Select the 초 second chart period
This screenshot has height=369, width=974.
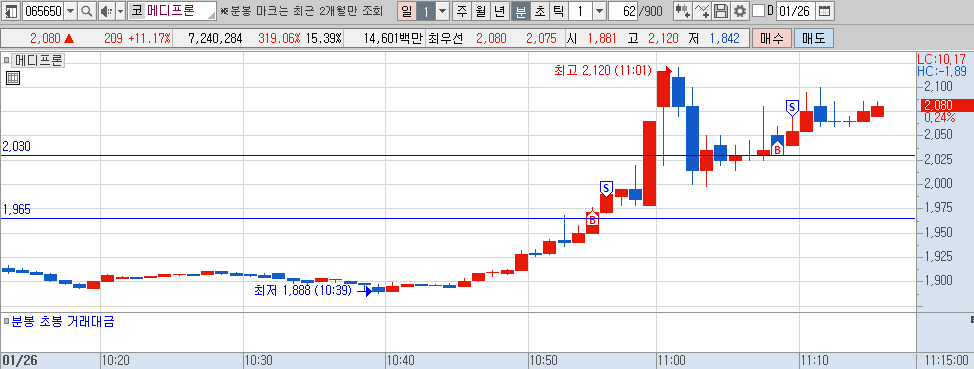point(540,11)
